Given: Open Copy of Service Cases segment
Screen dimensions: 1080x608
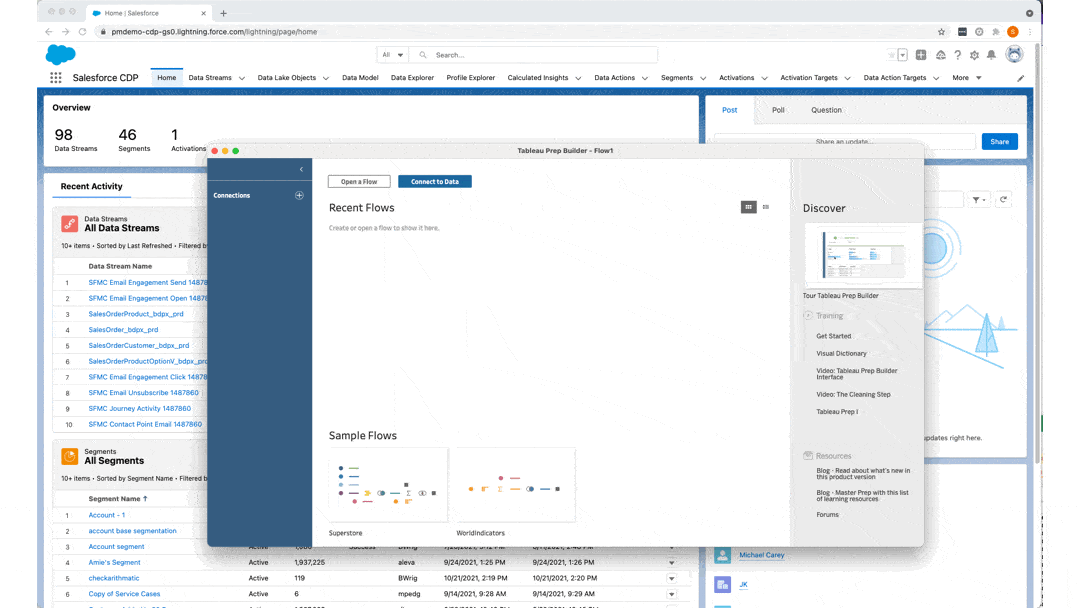Looking at the screenshot, I should click(x=124, y=594).
